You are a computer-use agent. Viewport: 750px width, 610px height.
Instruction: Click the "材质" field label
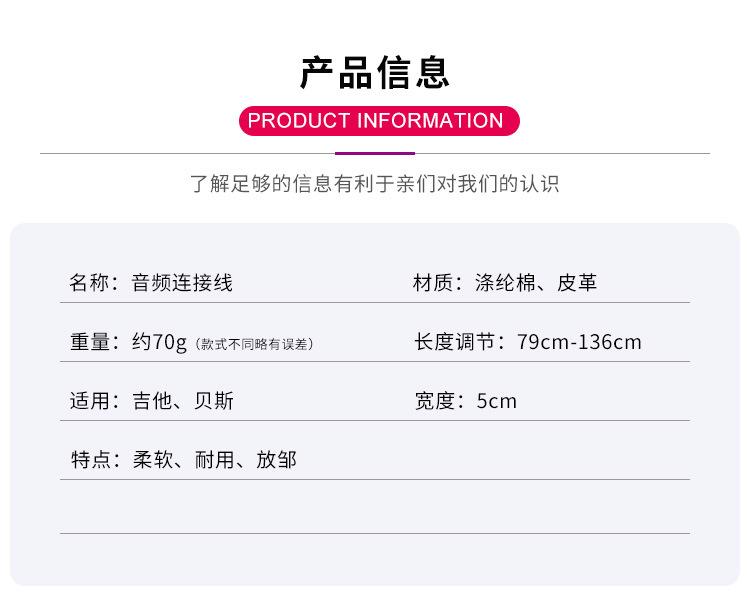pos(434,283)
